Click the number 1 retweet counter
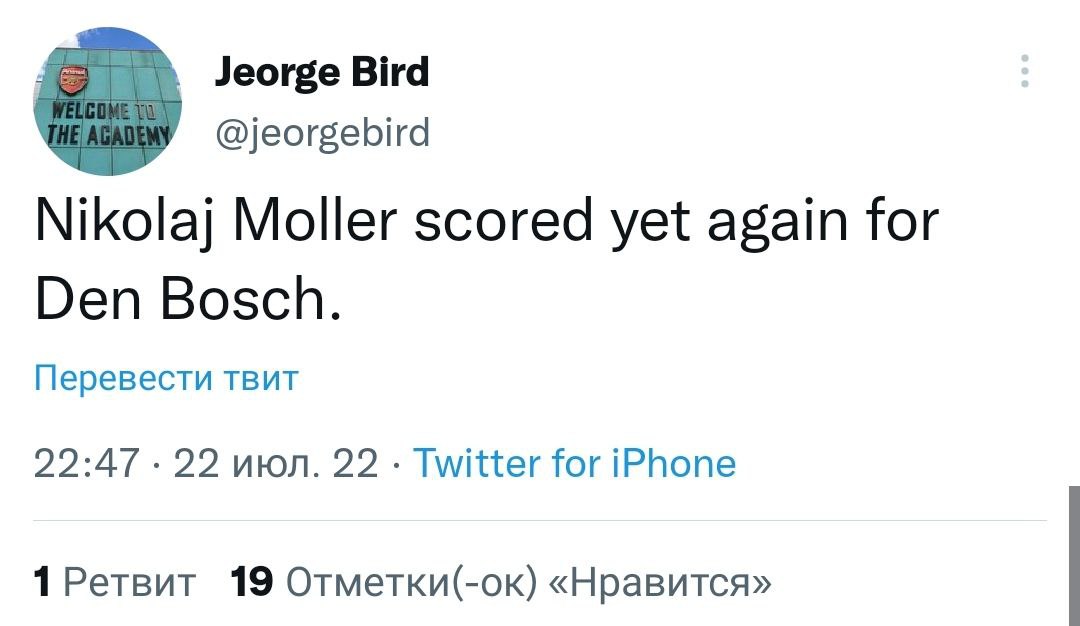Viewport: 1080px width, 626px height. (42, 579)
